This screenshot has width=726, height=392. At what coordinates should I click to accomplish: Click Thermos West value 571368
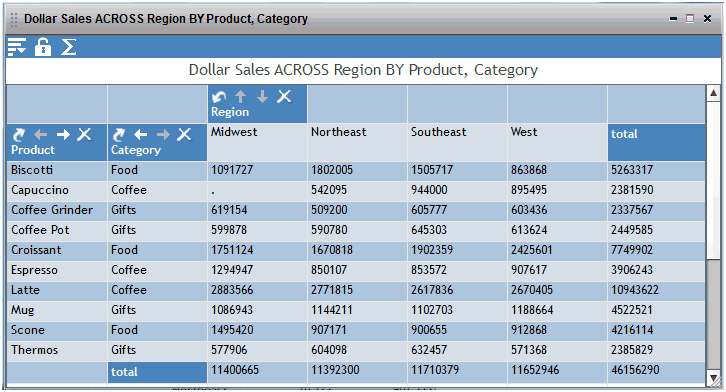point(529,350)
